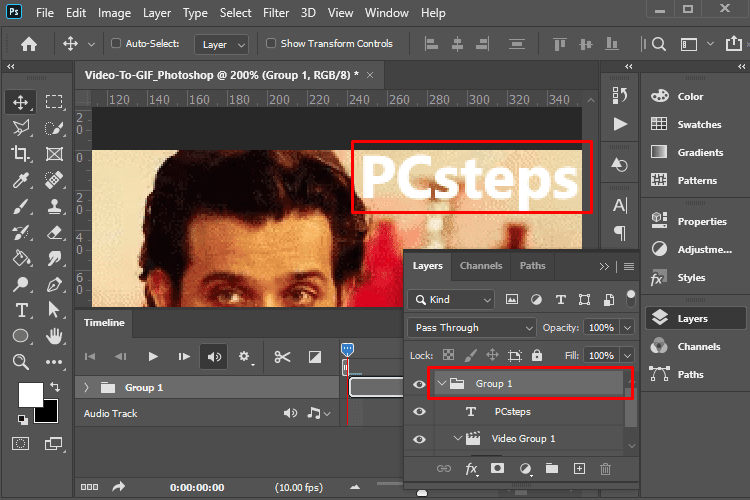Switch to the Paths tab
The height and width of the screenshot is (500, 750).
(x=532, y=266)
